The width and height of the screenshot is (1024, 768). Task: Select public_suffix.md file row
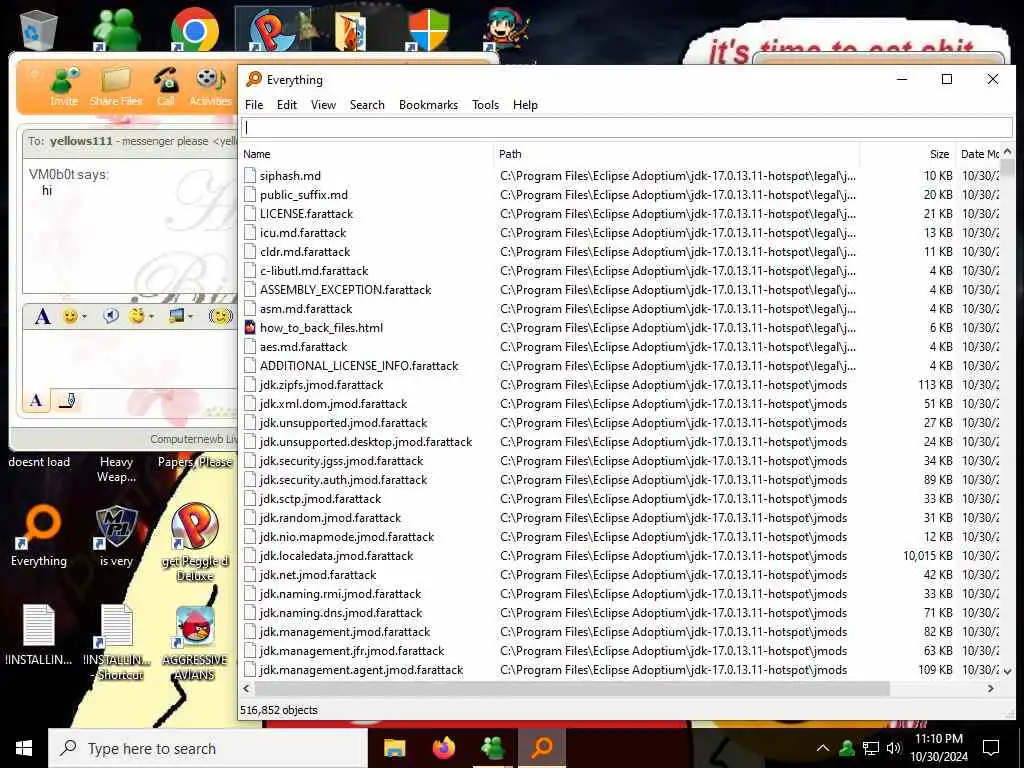click(x=620, y=195)
